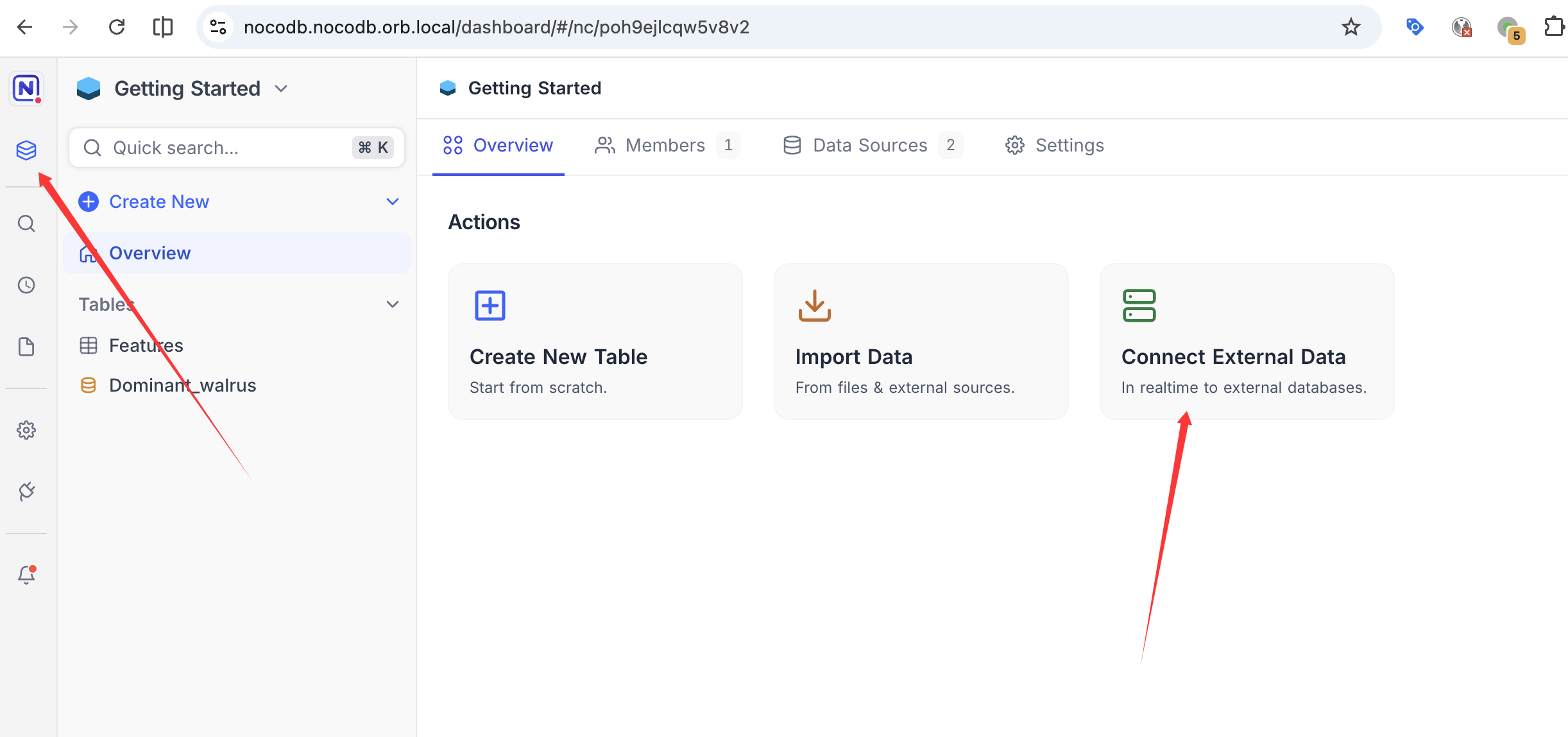Bookmark page with the star icon

(x=1351, y=27)
